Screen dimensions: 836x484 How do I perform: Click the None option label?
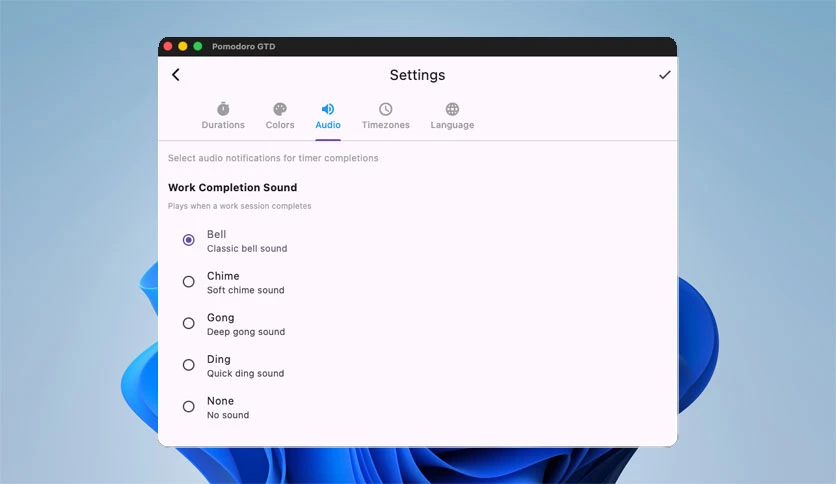pyautogui.click(x=220, y=401)
